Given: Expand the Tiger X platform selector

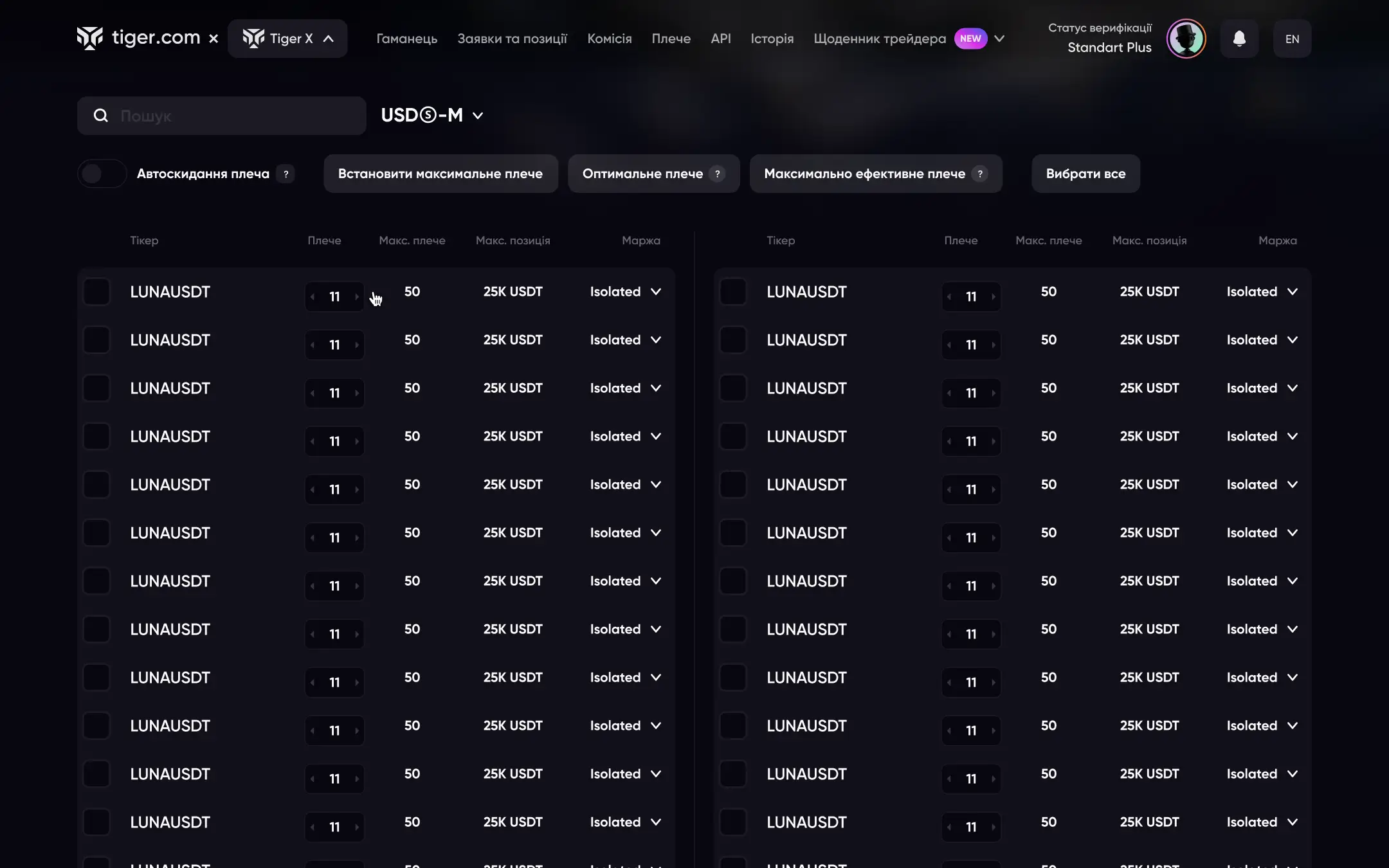Looking at the screenshot, I should pyautogui.click(x=287, y=39).
